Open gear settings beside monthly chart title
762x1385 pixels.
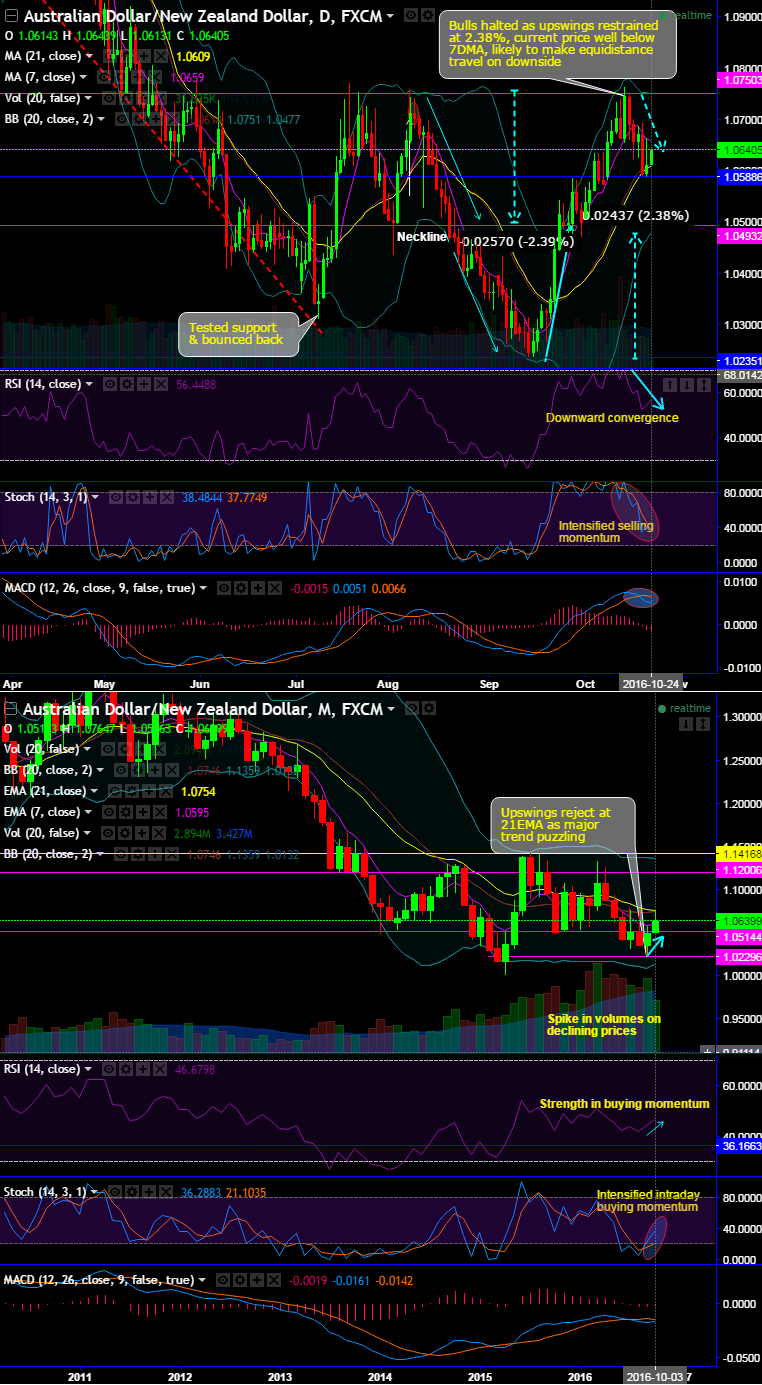tap(428, 709)
